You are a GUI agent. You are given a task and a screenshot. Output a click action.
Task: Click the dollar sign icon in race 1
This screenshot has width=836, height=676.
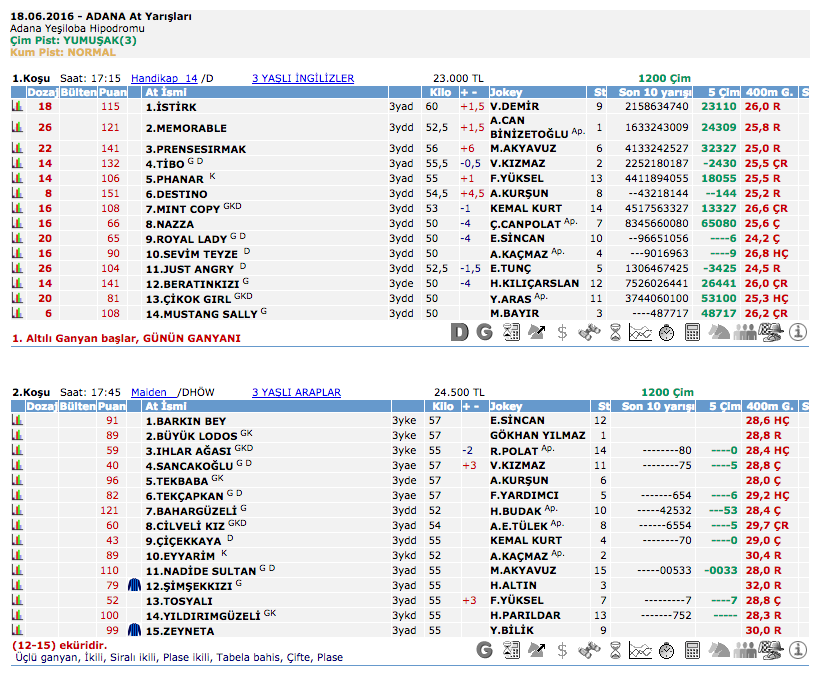tap(562, 333)
